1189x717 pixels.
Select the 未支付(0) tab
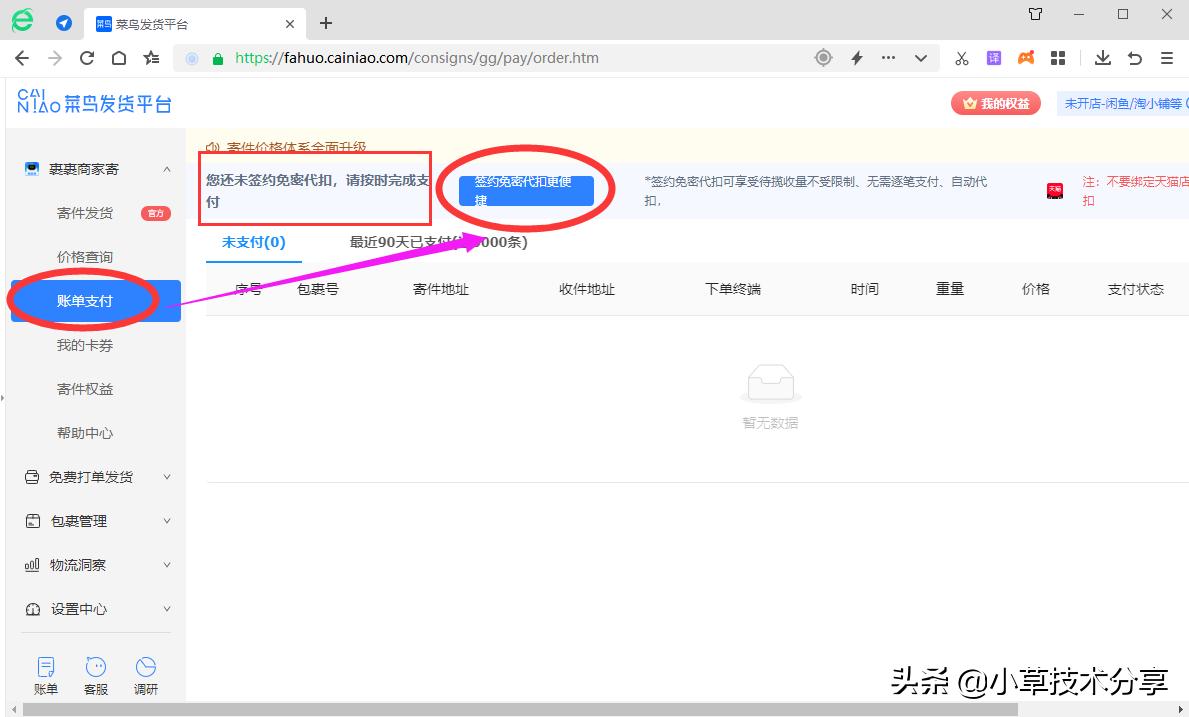coord(253,241)
